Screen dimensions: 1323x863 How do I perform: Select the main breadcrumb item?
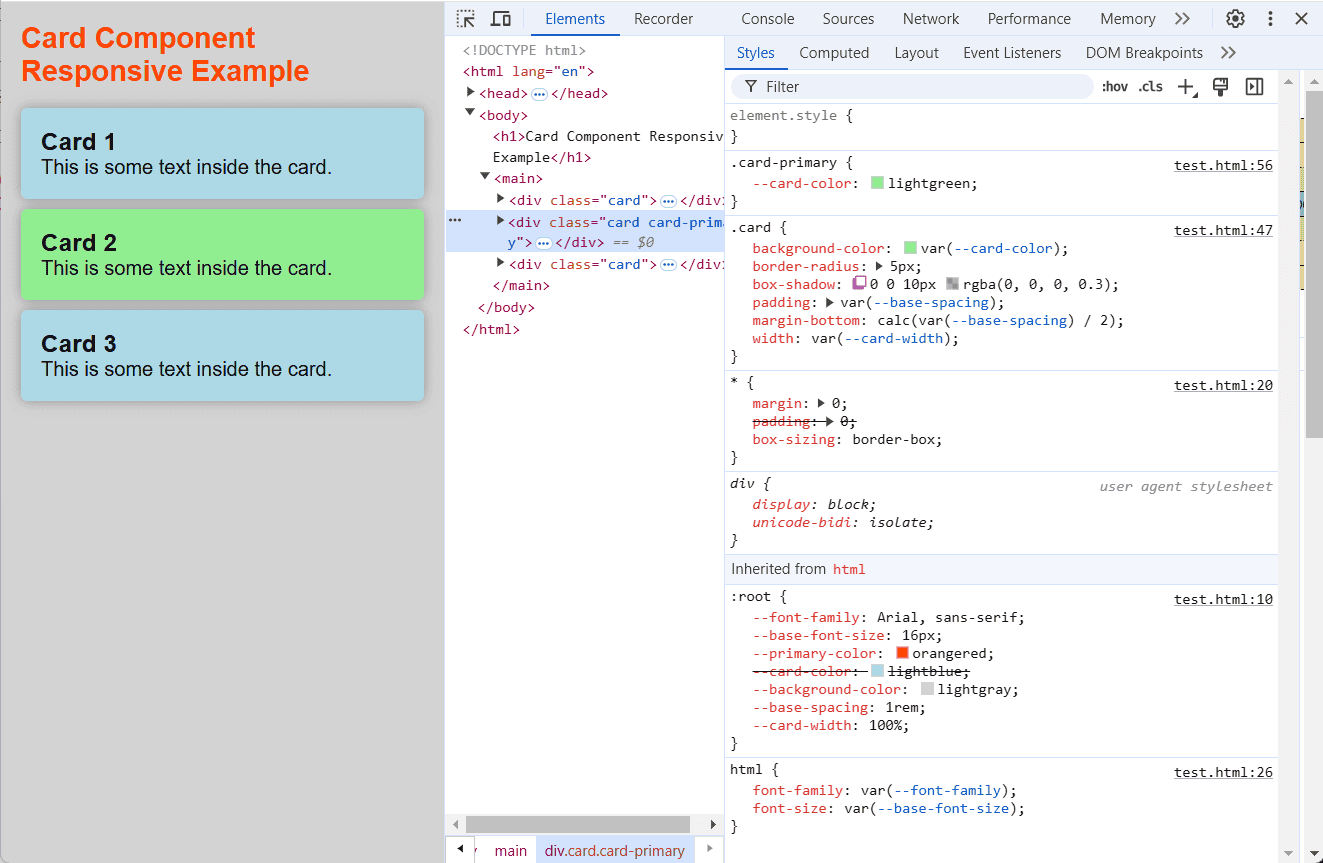510,850
